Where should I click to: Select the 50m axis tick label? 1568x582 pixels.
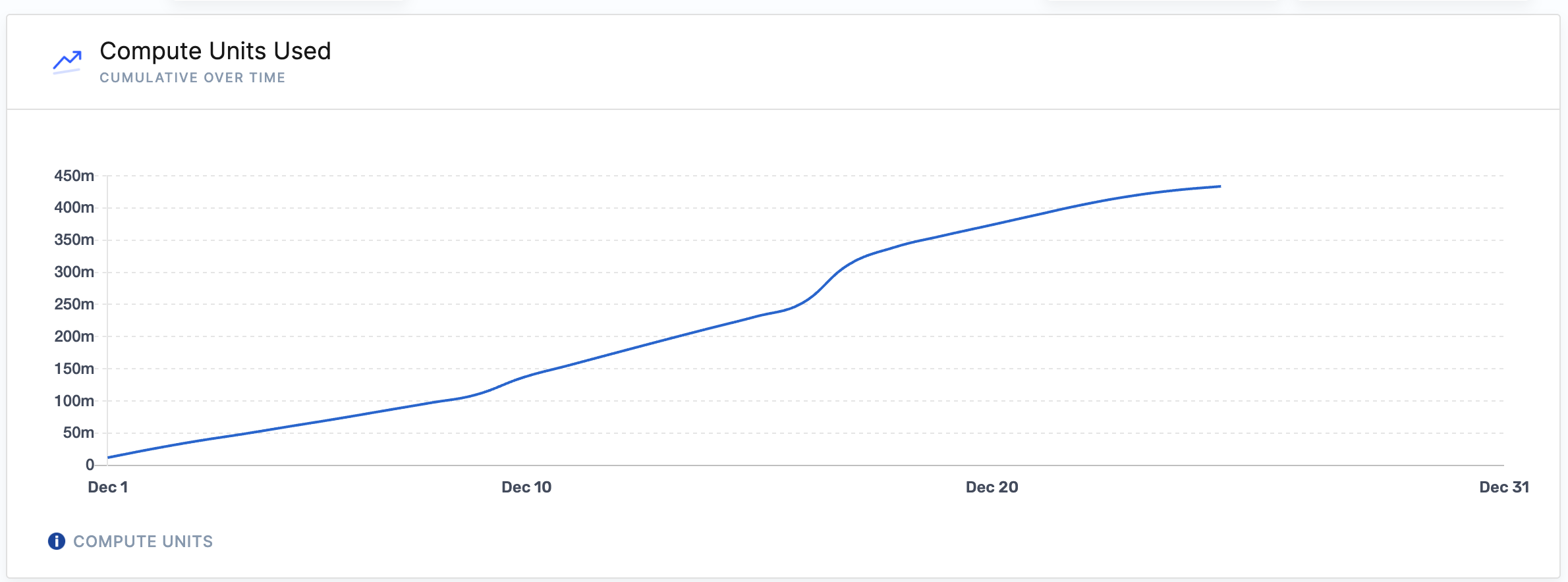coord(78,433)
